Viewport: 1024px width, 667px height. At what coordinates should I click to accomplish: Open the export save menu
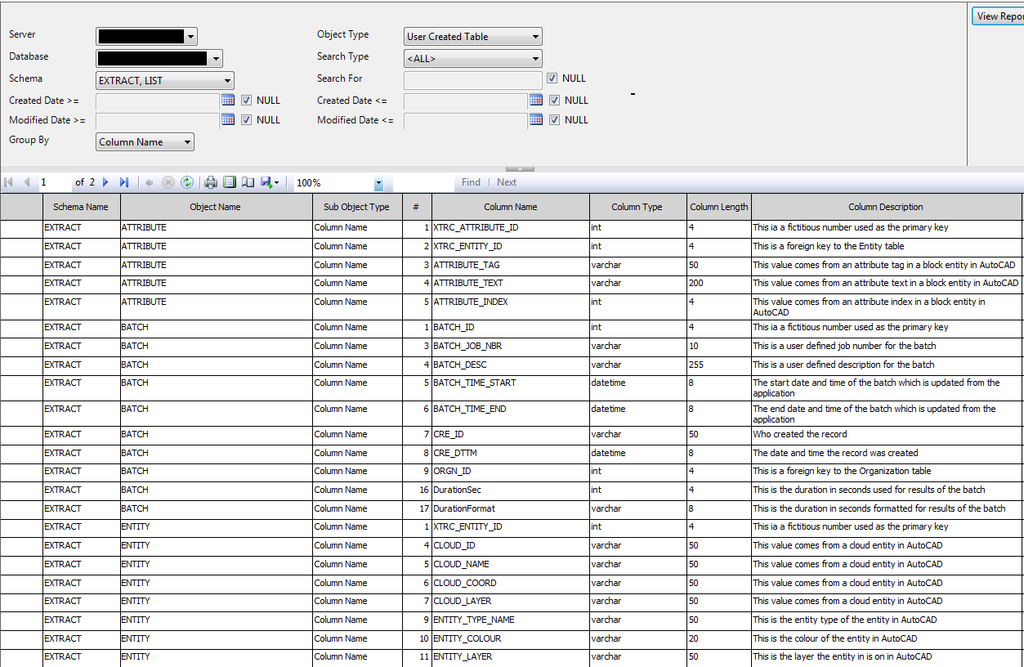click(x=269, y=182)
